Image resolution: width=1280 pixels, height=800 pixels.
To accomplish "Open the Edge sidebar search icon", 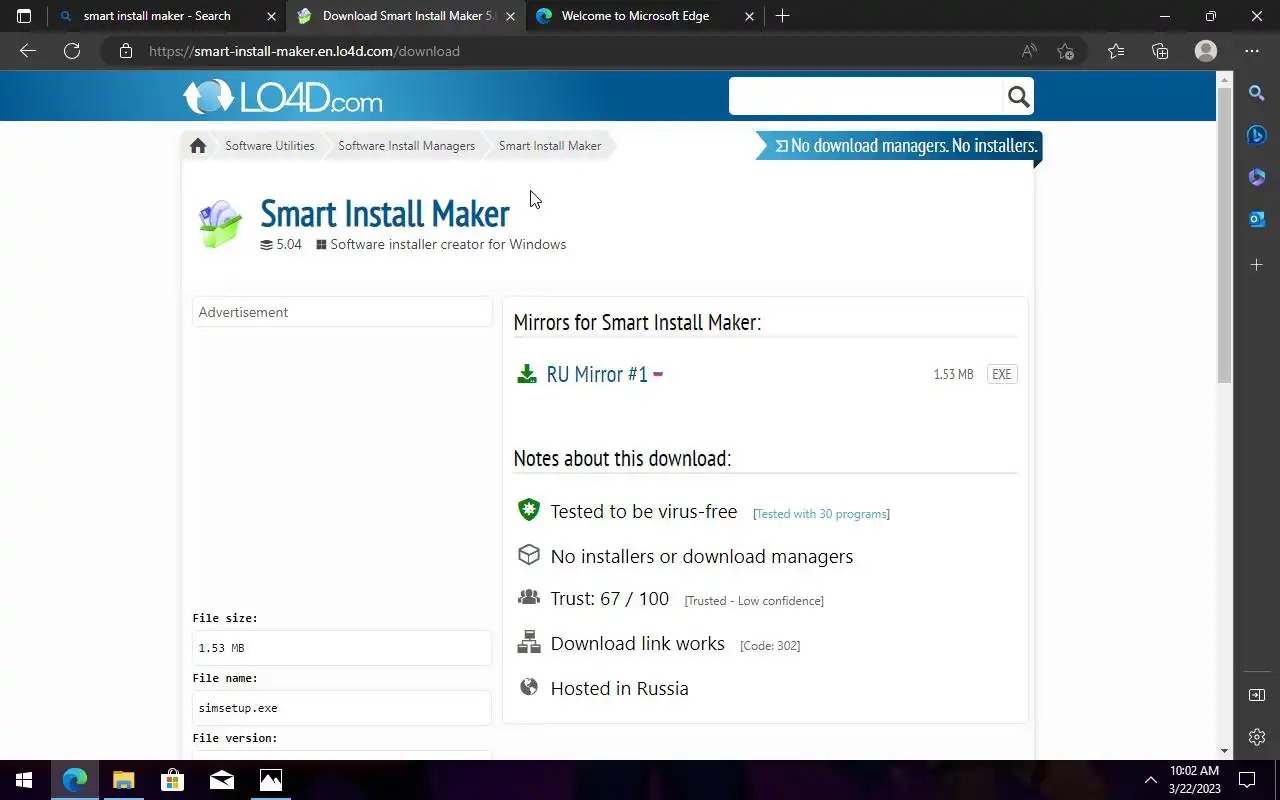I will (x=1257, y=93).
